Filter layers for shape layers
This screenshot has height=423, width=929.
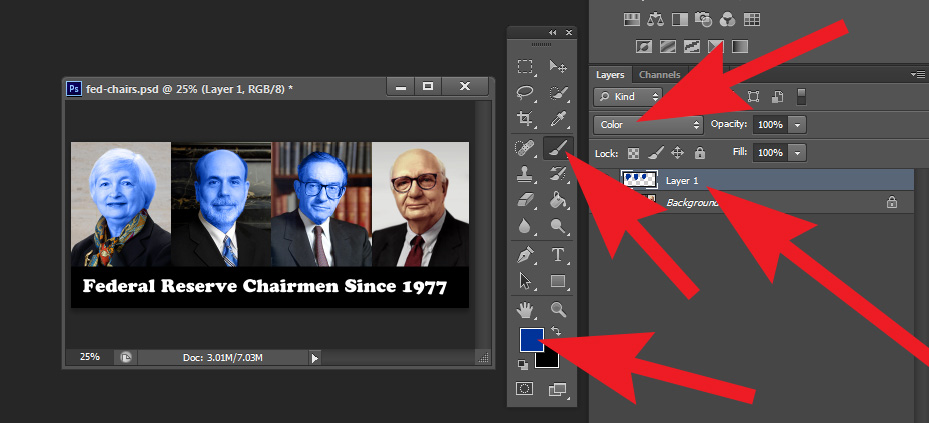coord(754,97)
